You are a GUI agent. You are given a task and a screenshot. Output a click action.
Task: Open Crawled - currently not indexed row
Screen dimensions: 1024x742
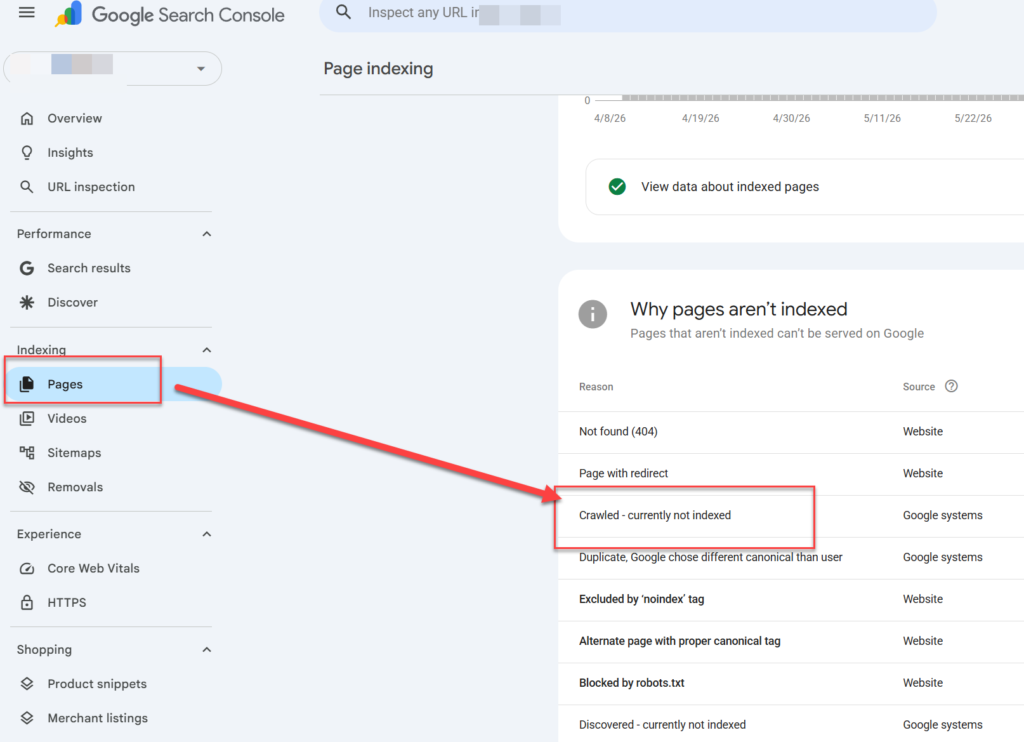pos(791,515)
